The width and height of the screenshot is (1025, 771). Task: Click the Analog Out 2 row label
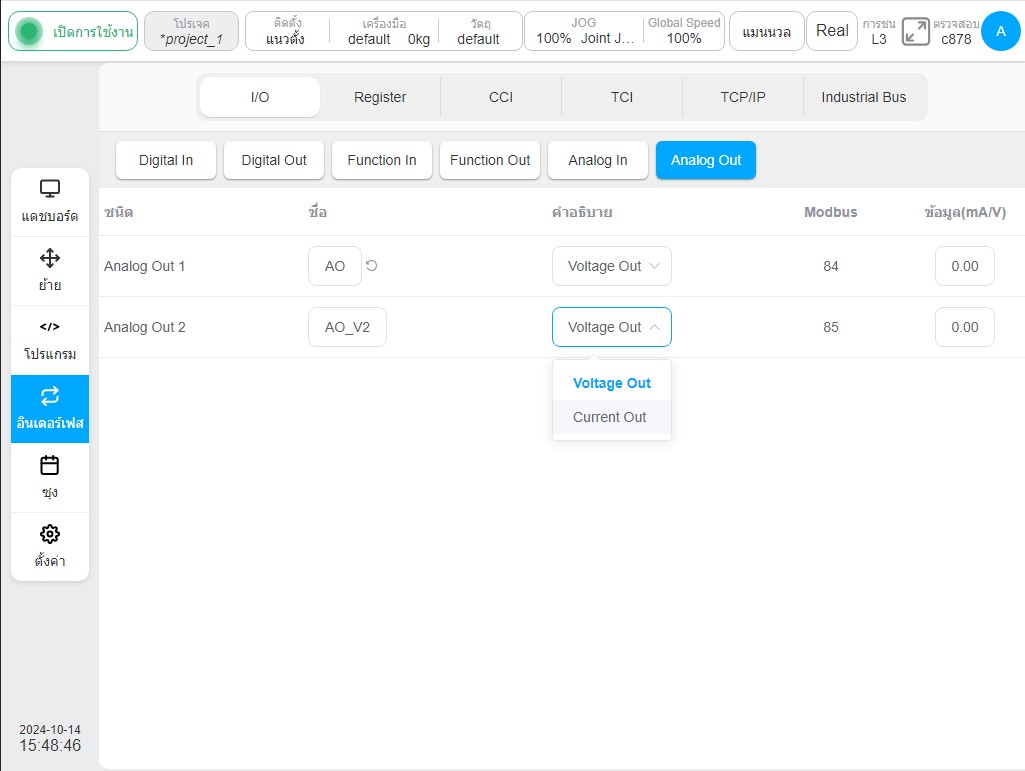(x=144, y=327)
